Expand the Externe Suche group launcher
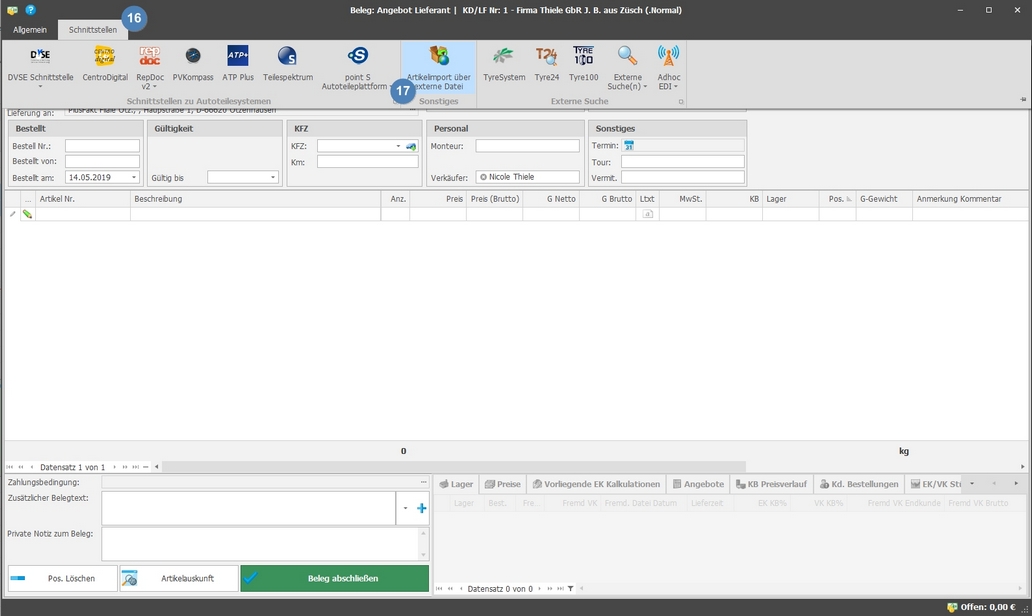Image resolution: width=1032 pixels, height=616 pixels. [x=681, y=101]
